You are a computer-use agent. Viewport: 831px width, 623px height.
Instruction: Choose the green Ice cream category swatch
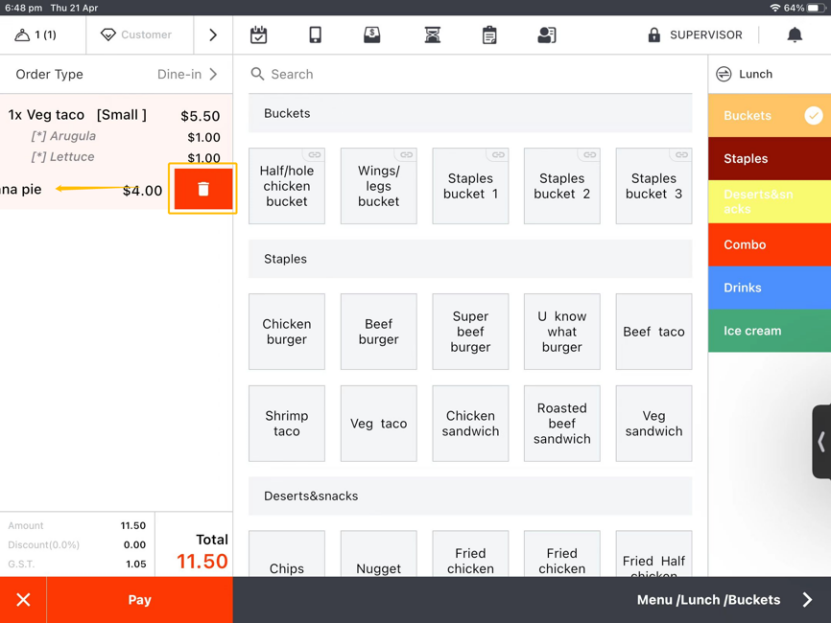click(769, 331)
